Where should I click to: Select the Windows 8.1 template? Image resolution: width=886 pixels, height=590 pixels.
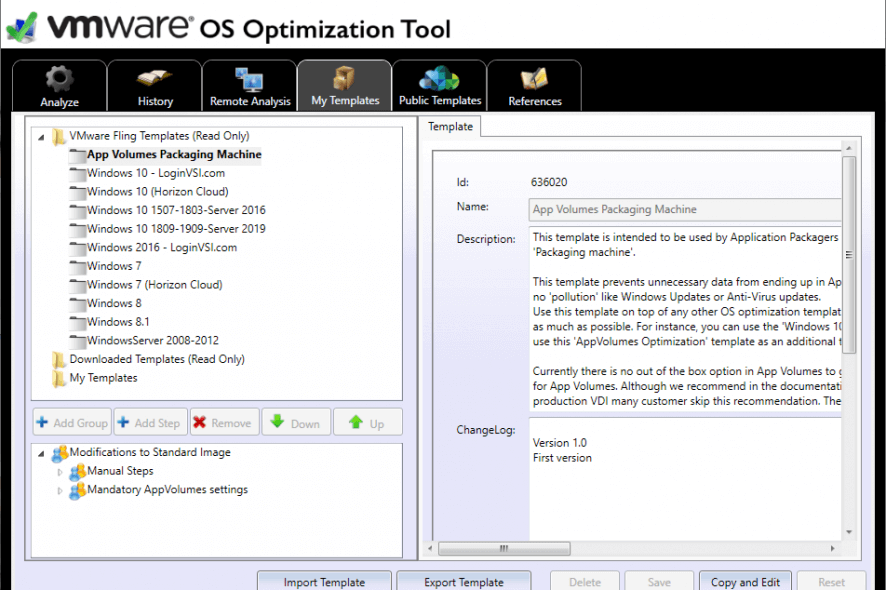pyautogui.click(x=118, y=323)
